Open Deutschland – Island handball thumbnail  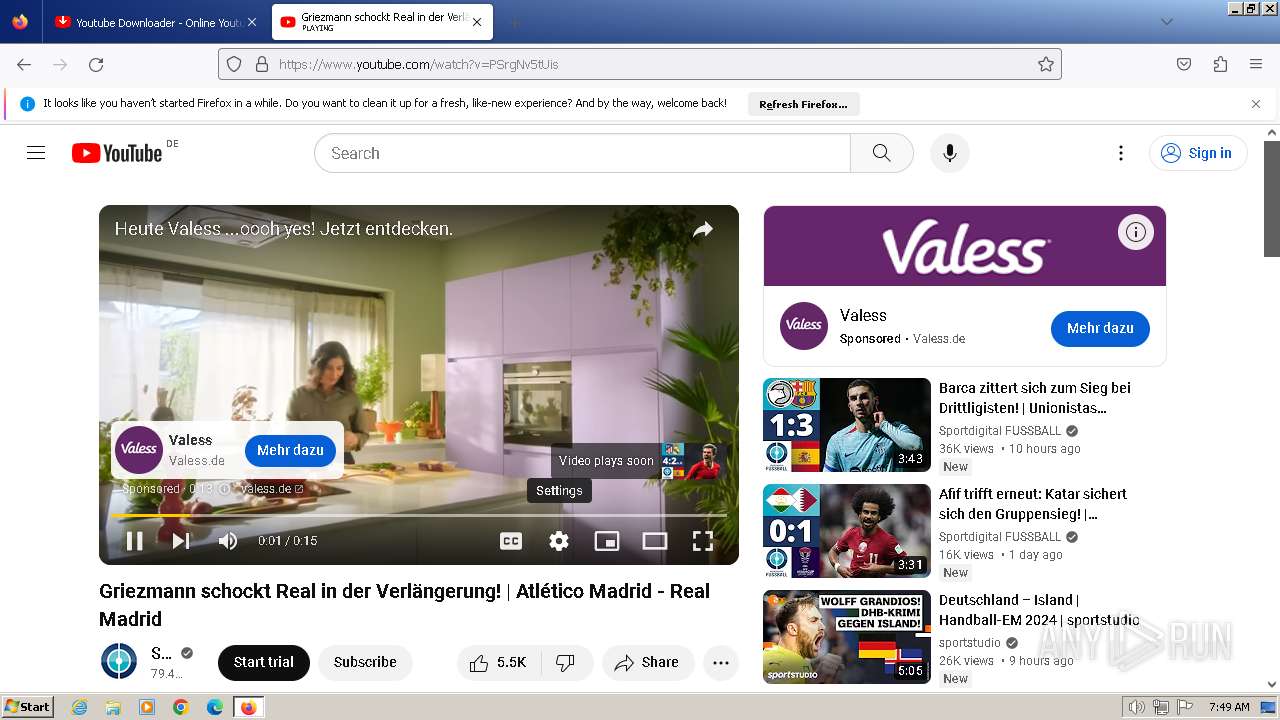coord(847,637)
